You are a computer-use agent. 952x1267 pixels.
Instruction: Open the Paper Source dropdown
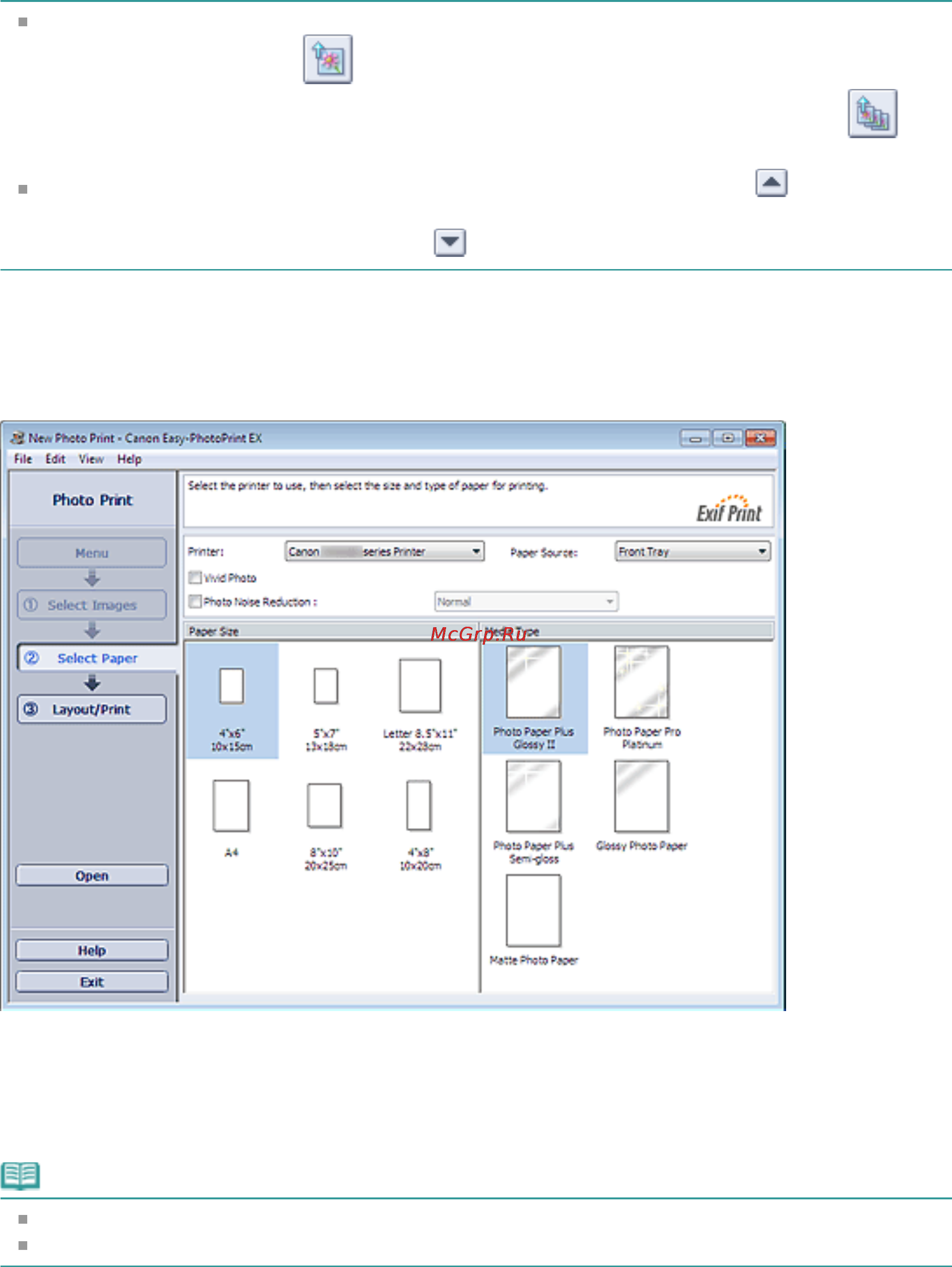[693, 552]
